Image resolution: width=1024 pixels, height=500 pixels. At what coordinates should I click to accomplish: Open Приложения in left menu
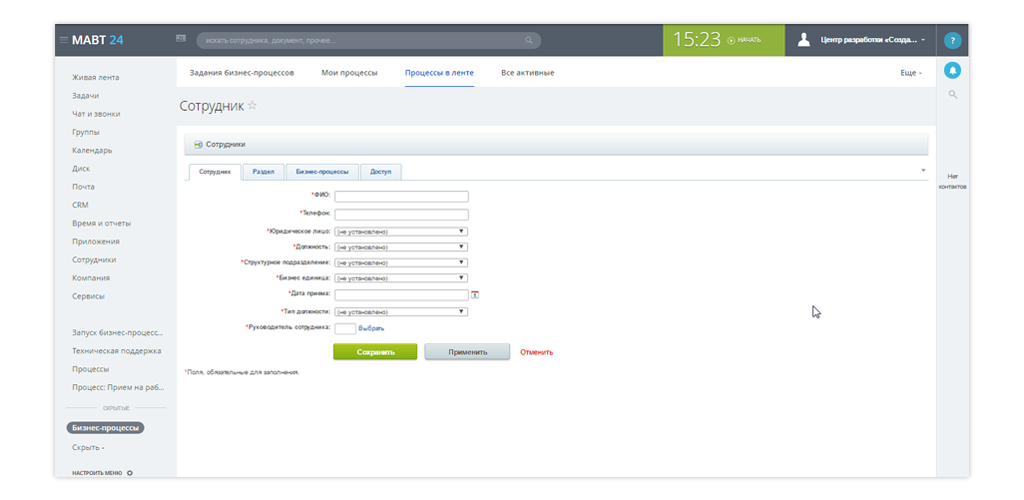[x=95, y=242]
